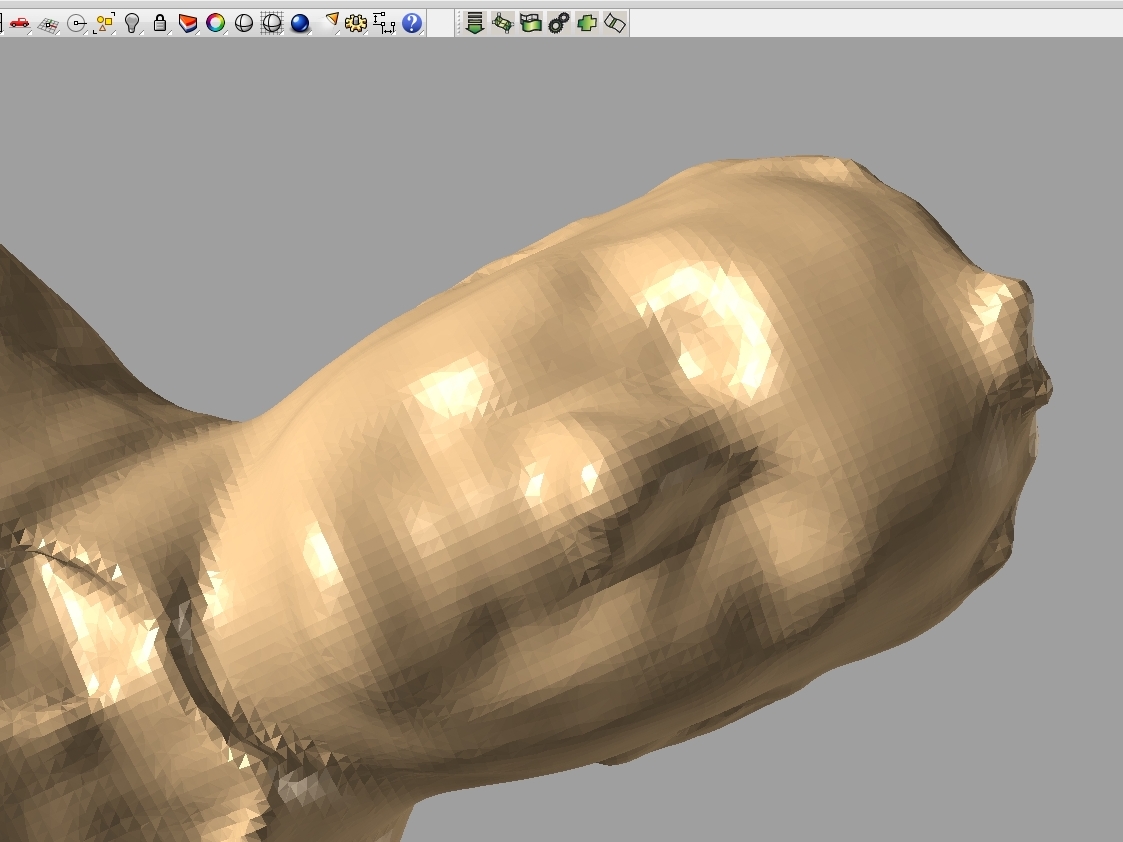This screenshot has width=1123, height=842.
Task: Open the layers panel icon
Action: coord(188,23)
